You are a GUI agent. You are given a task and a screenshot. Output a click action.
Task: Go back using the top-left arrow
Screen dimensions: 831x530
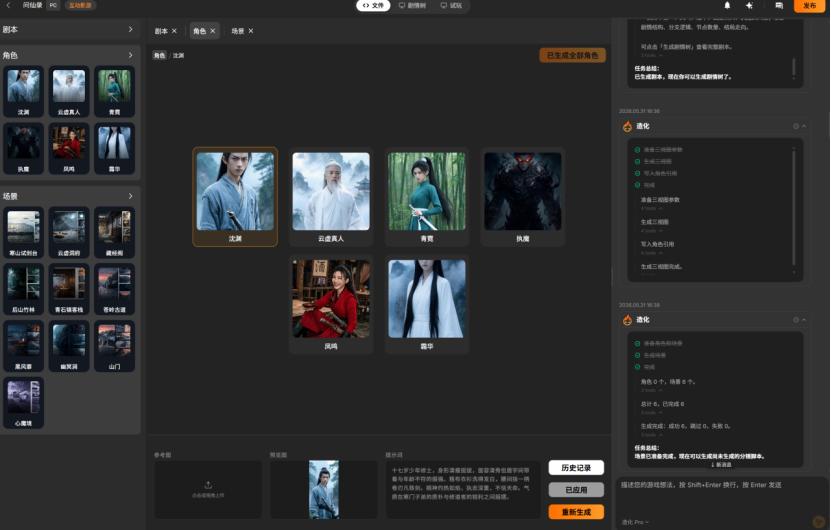coord(8,5)
